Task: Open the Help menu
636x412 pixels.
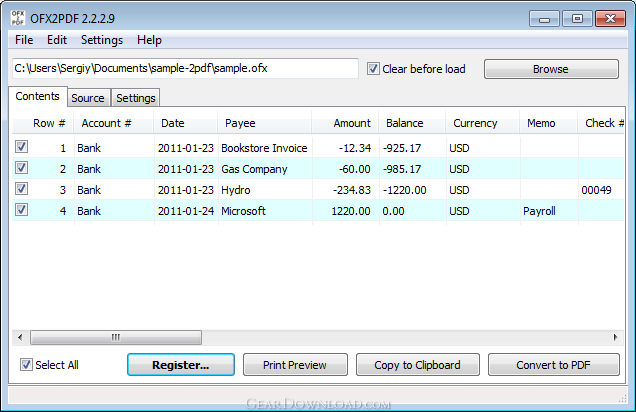Action: click(x=149, y=40)
